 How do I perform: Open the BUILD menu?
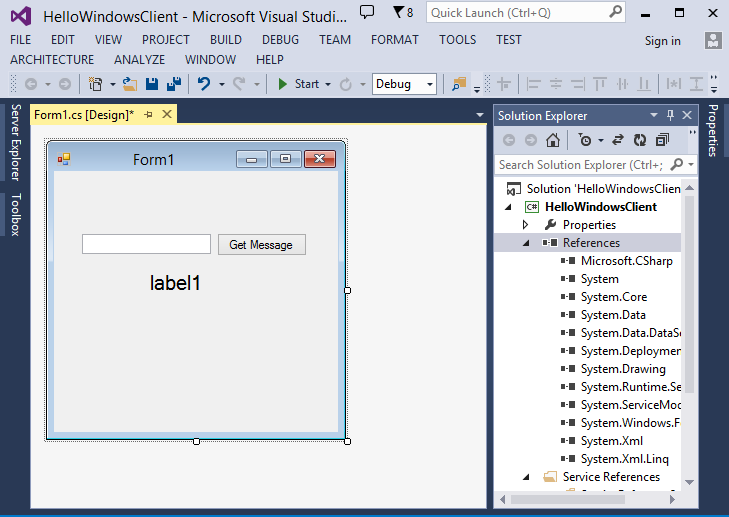[225, 40]
